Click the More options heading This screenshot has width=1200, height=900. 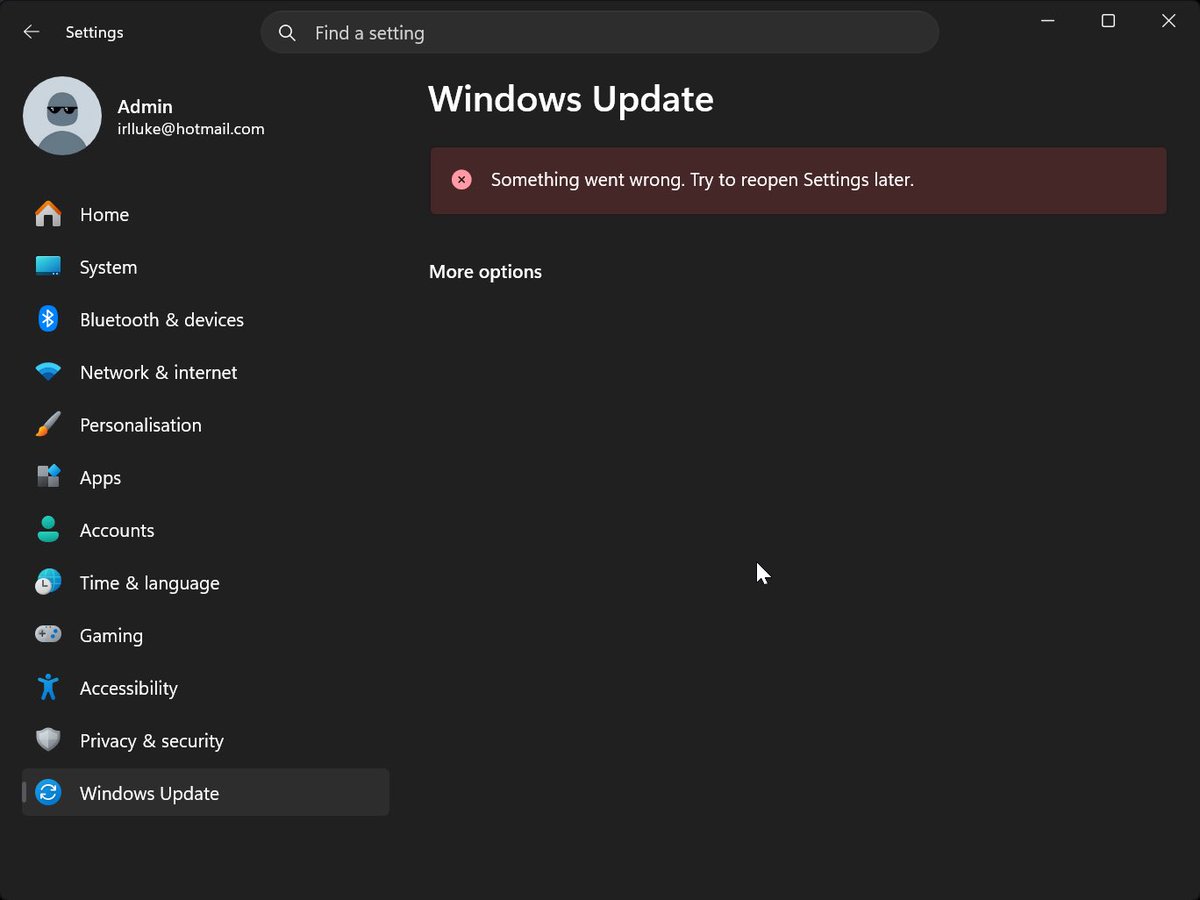point(485,272)
